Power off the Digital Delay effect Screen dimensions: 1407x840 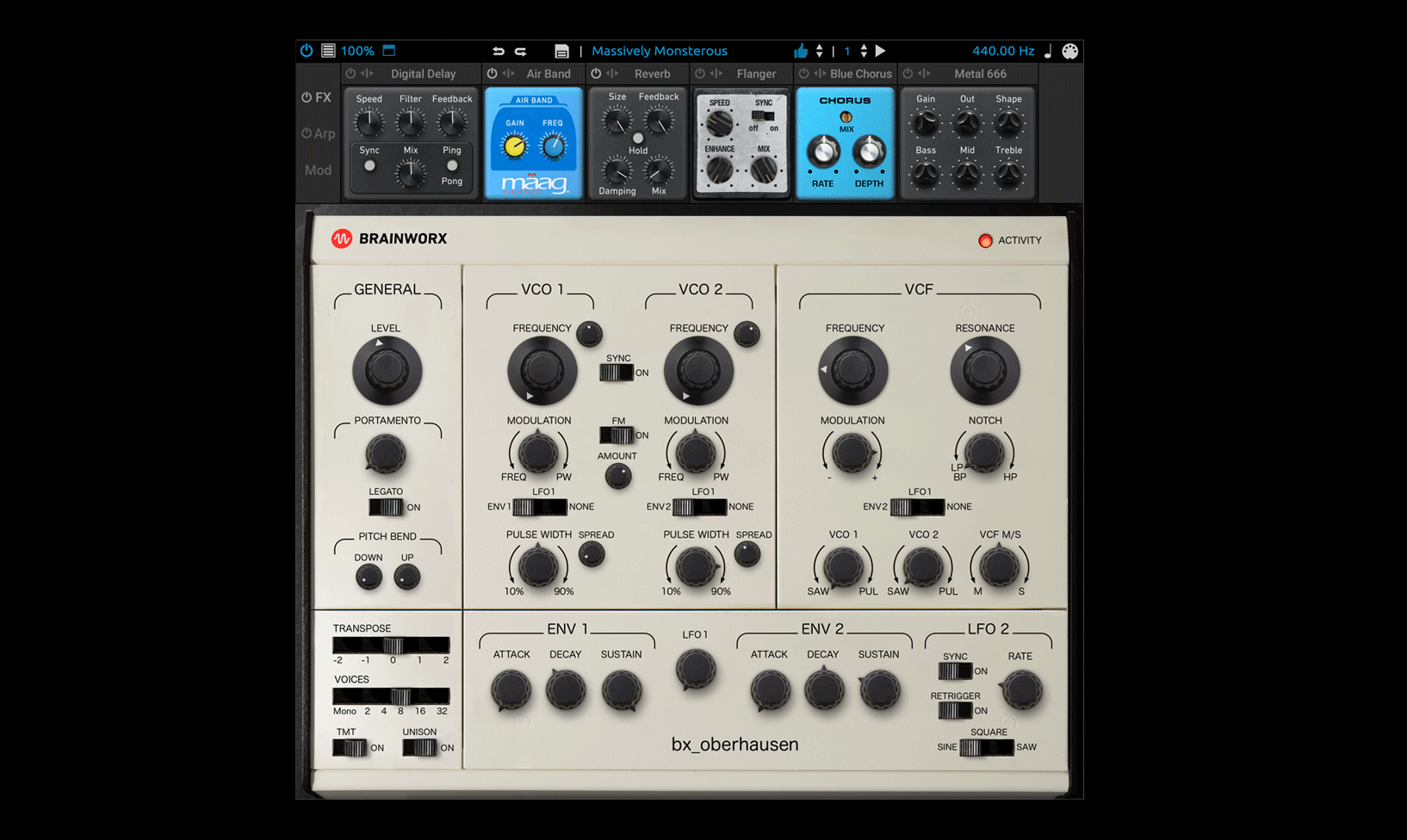click(x=351, y=73)
